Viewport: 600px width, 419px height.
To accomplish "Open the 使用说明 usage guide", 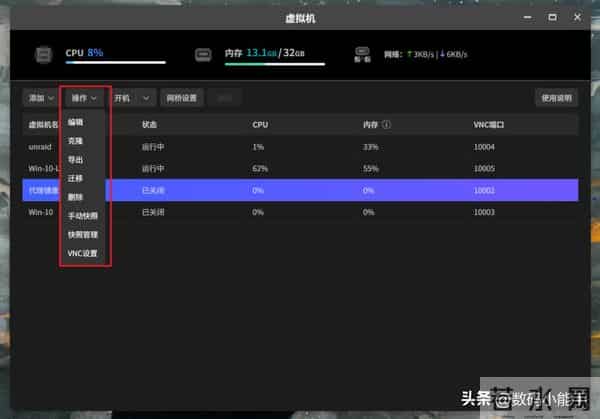I will point(556,98).
